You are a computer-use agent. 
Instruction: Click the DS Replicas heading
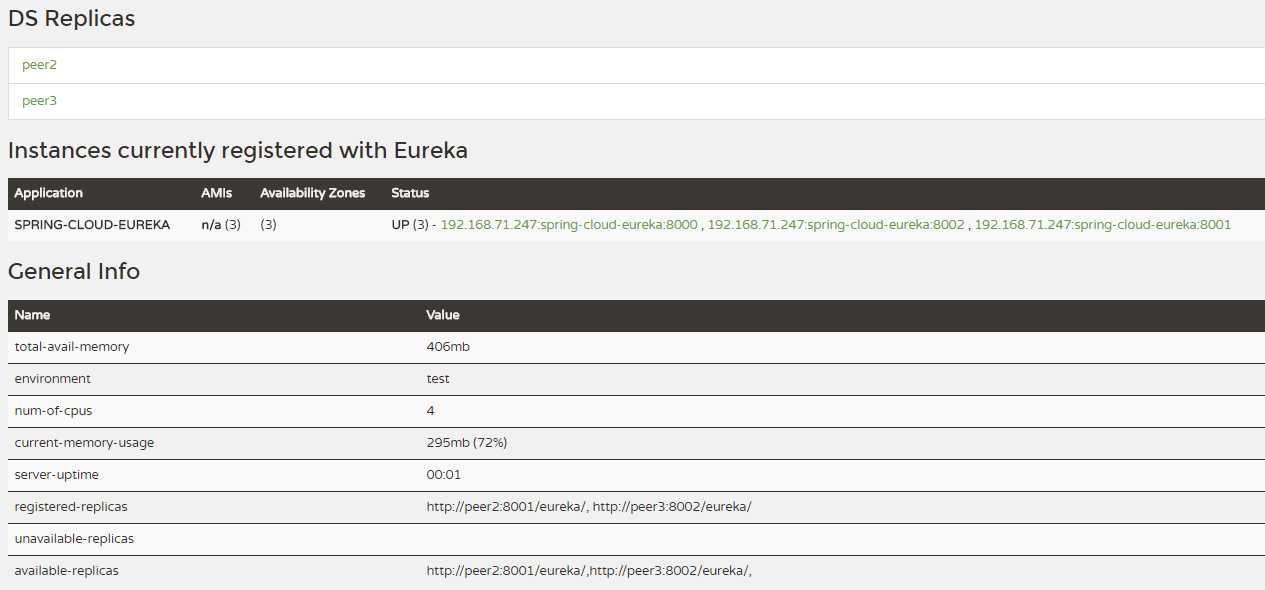[72, 19]
